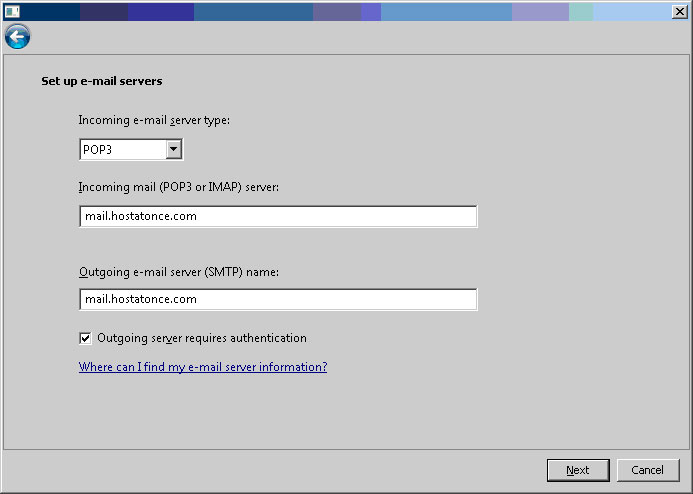
Task: Toggle Outgoing server requires authentication checkbox
Action: click(85, 338)
